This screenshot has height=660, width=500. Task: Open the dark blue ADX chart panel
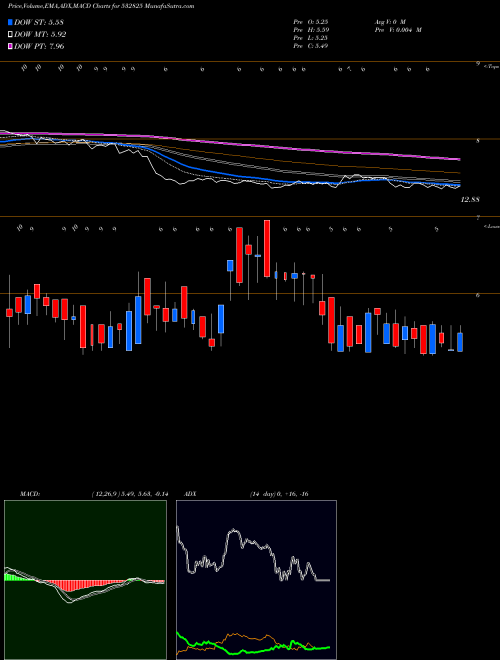(x=256, y=580)
